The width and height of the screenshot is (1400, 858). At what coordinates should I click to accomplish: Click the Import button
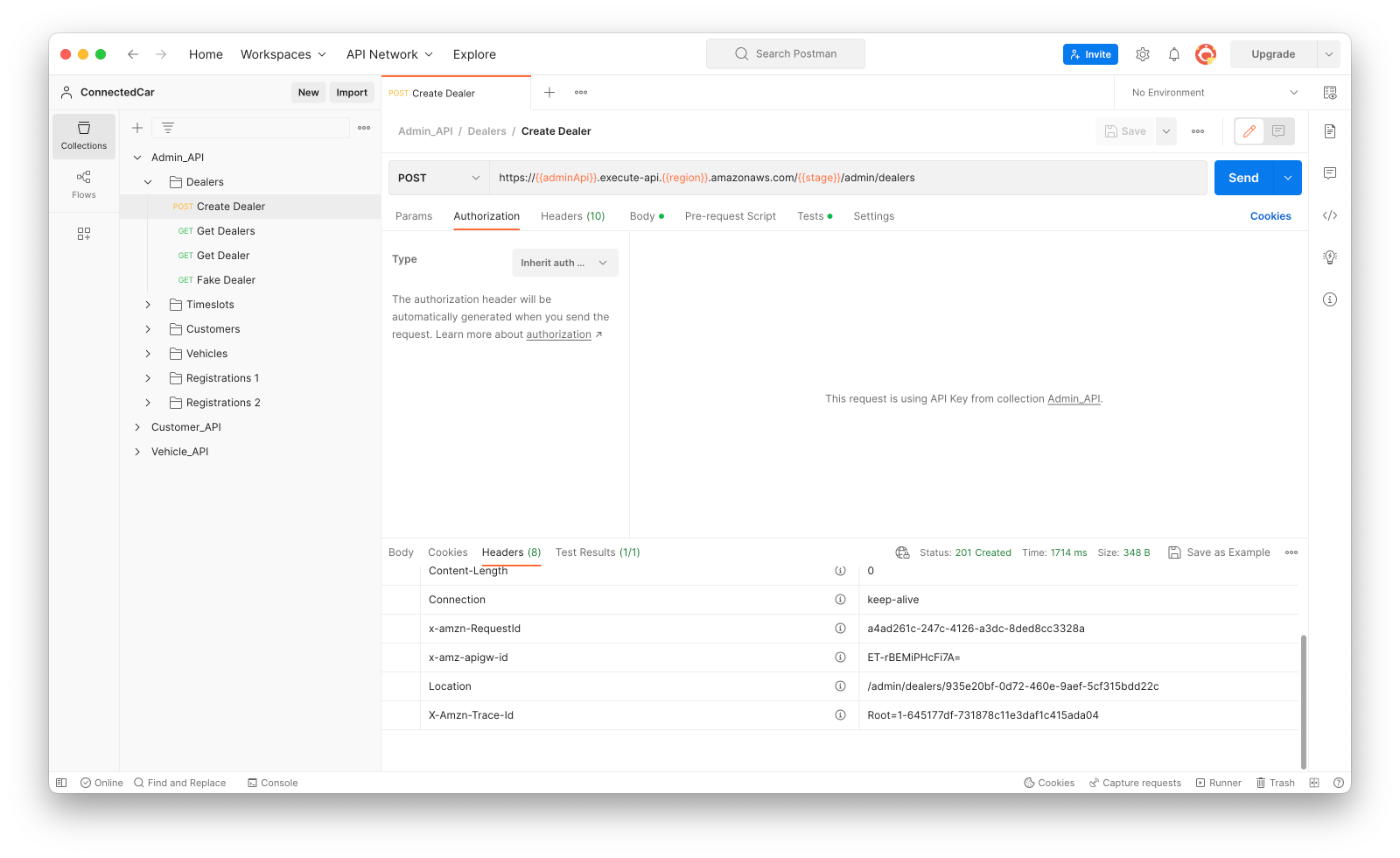click(352, 93)
